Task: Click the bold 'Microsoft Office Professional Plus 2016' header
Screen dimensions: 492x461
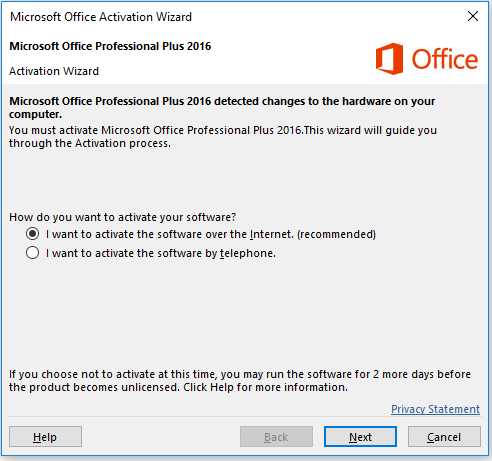Action: click(110, 46)
